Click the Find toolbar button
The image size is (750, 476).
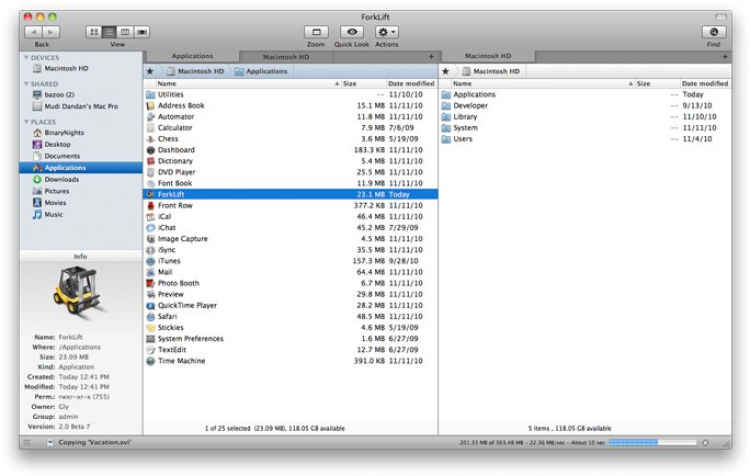tap(714, 32)
